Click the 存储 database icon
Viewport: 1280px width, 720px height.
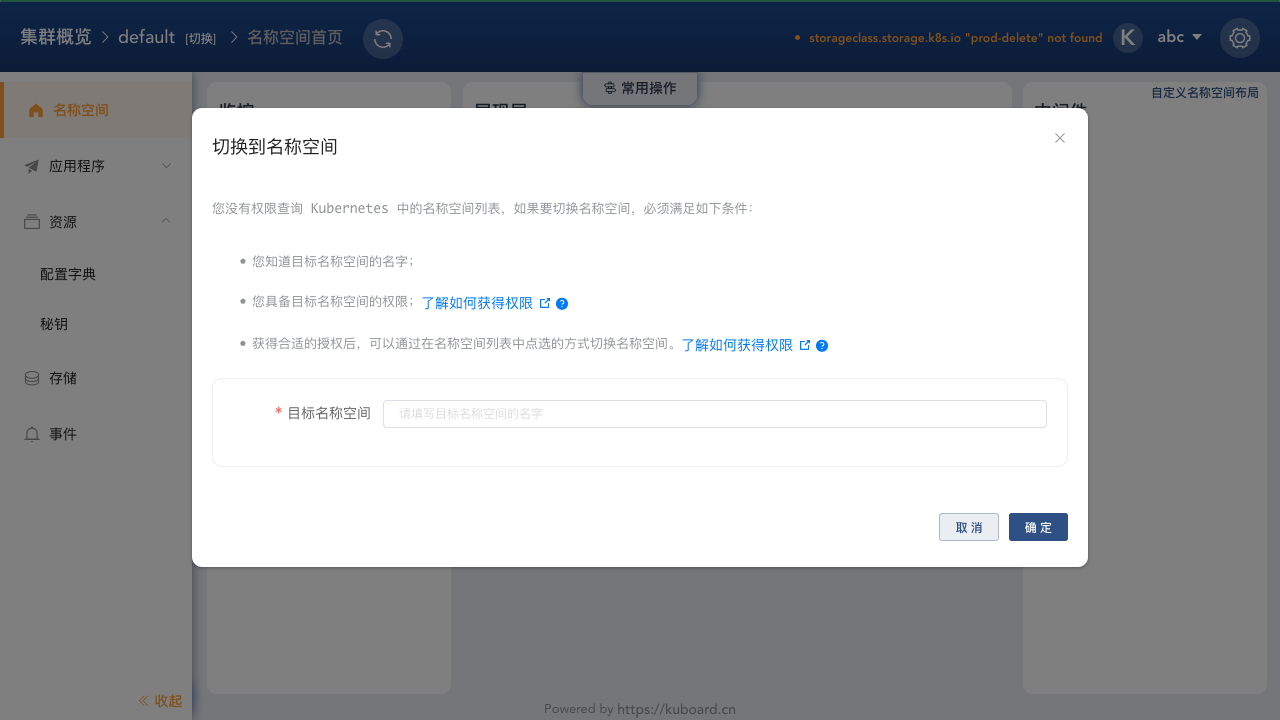(32, 378)
